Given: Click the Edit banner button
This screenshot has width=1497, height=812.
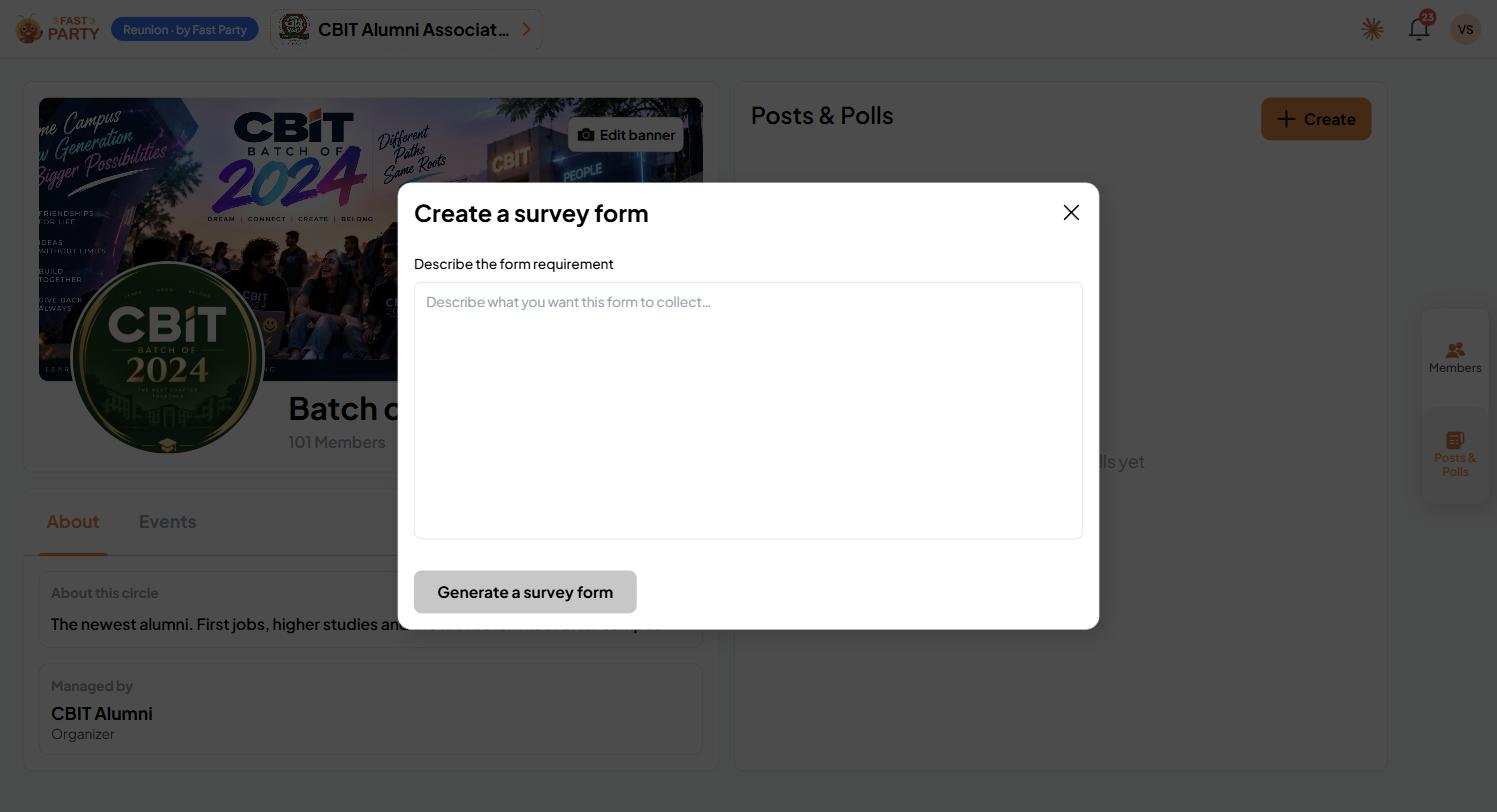Looking at the screenshot, I should (626, 135).
